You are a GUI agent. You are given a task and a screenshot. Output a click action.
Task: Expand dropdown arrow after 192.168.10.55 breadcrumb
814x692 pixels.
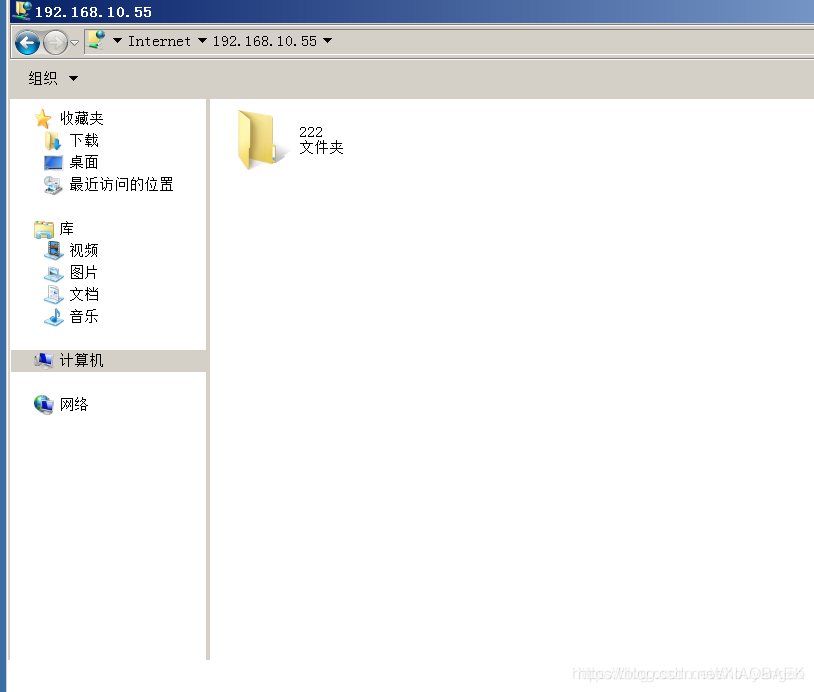point(328,40)
